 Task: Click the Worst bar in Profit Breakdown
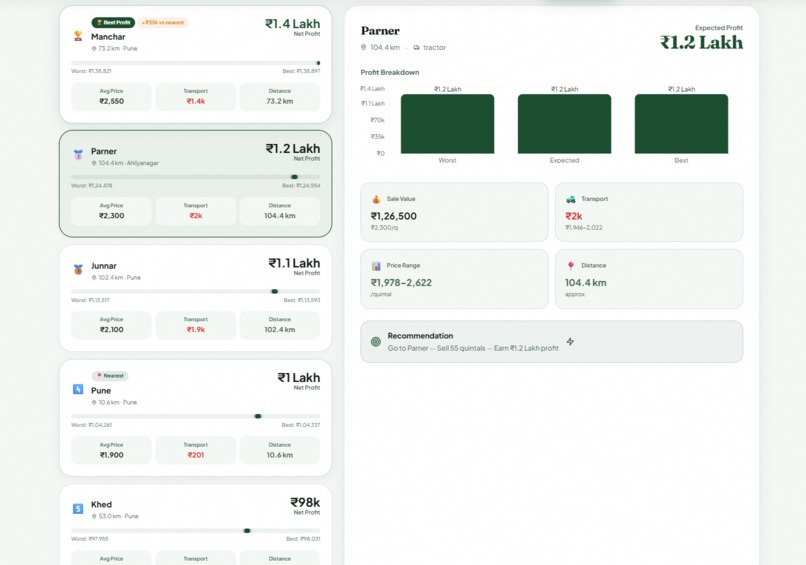[x=447, y=123]
